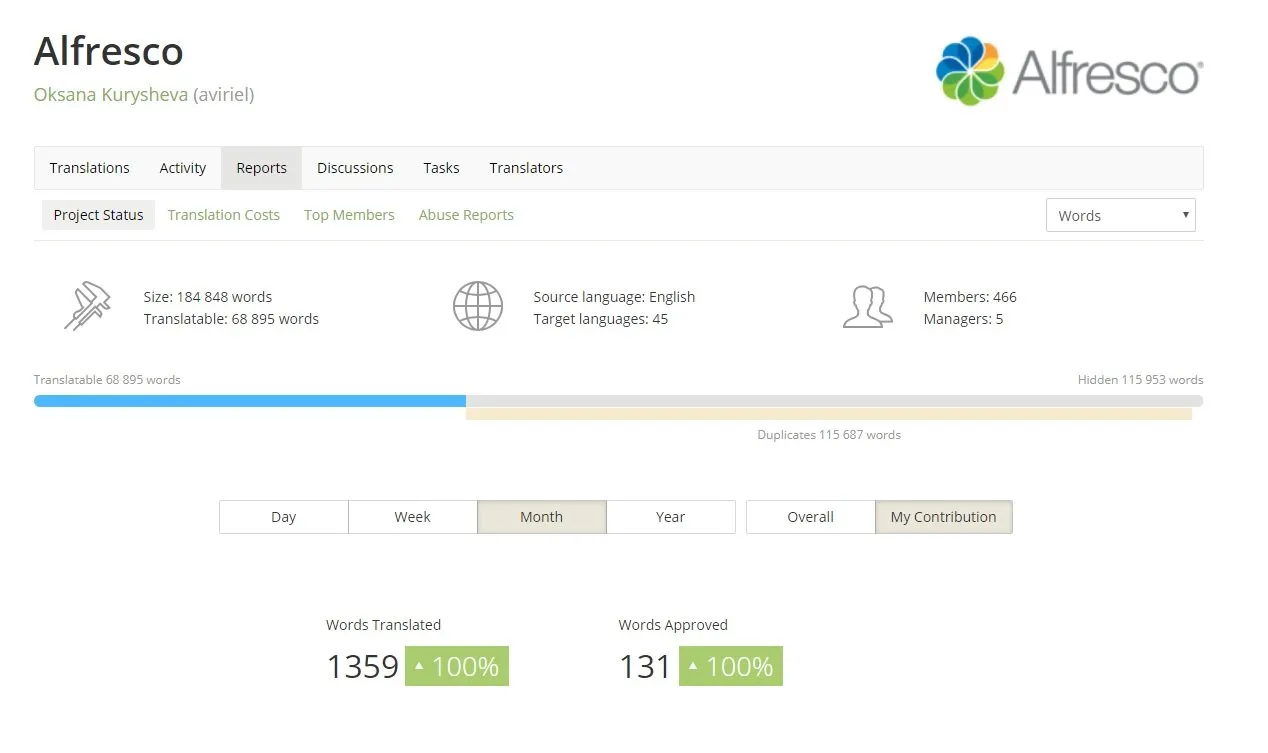Click 'Size: 184 848 words' text
The image size is (1268, 753).
click(x=208, y=297)
